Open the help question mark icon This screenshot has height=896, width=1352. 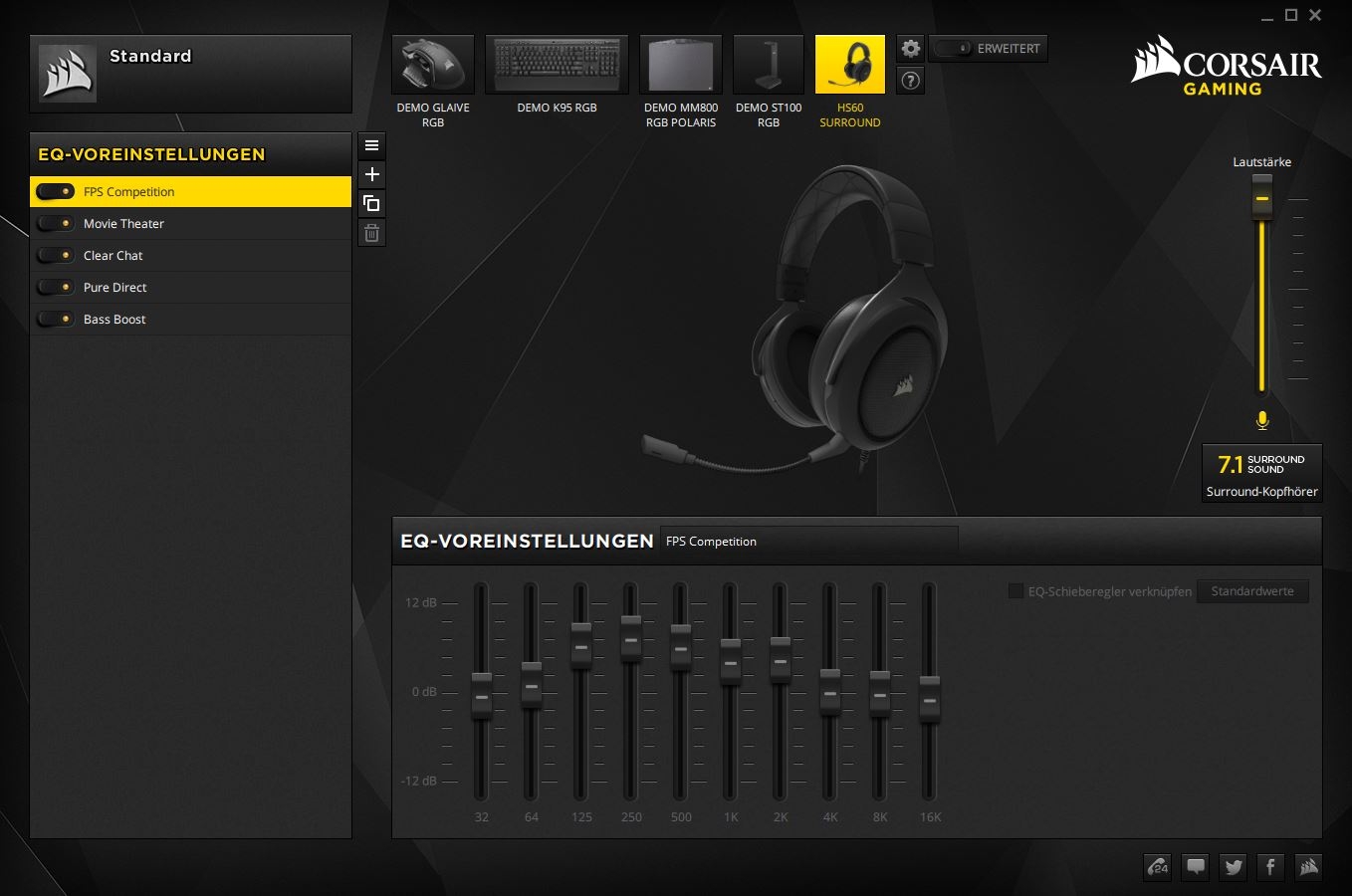[x=911, y=81]
